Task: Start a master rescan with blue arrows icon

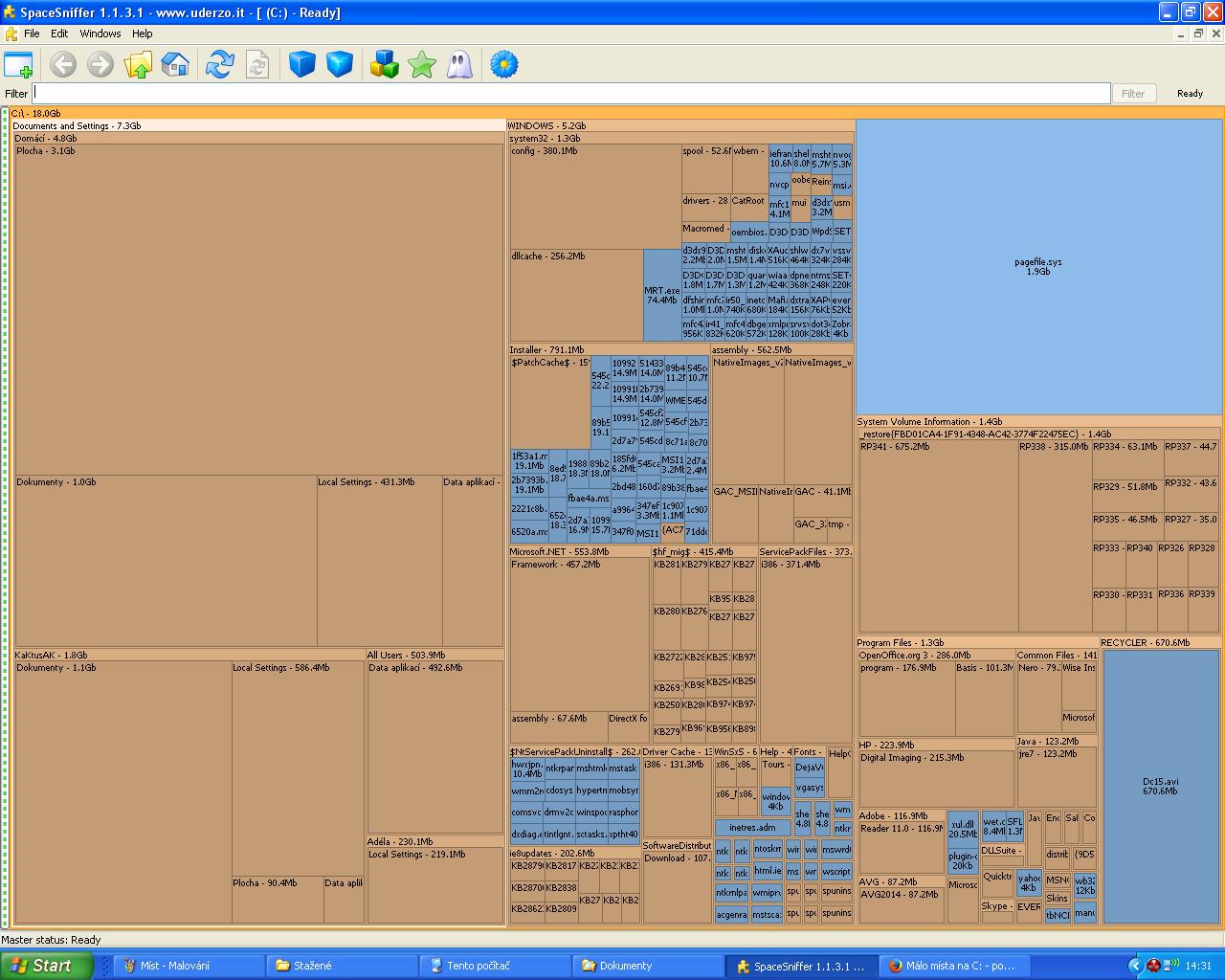Action: 220,65
